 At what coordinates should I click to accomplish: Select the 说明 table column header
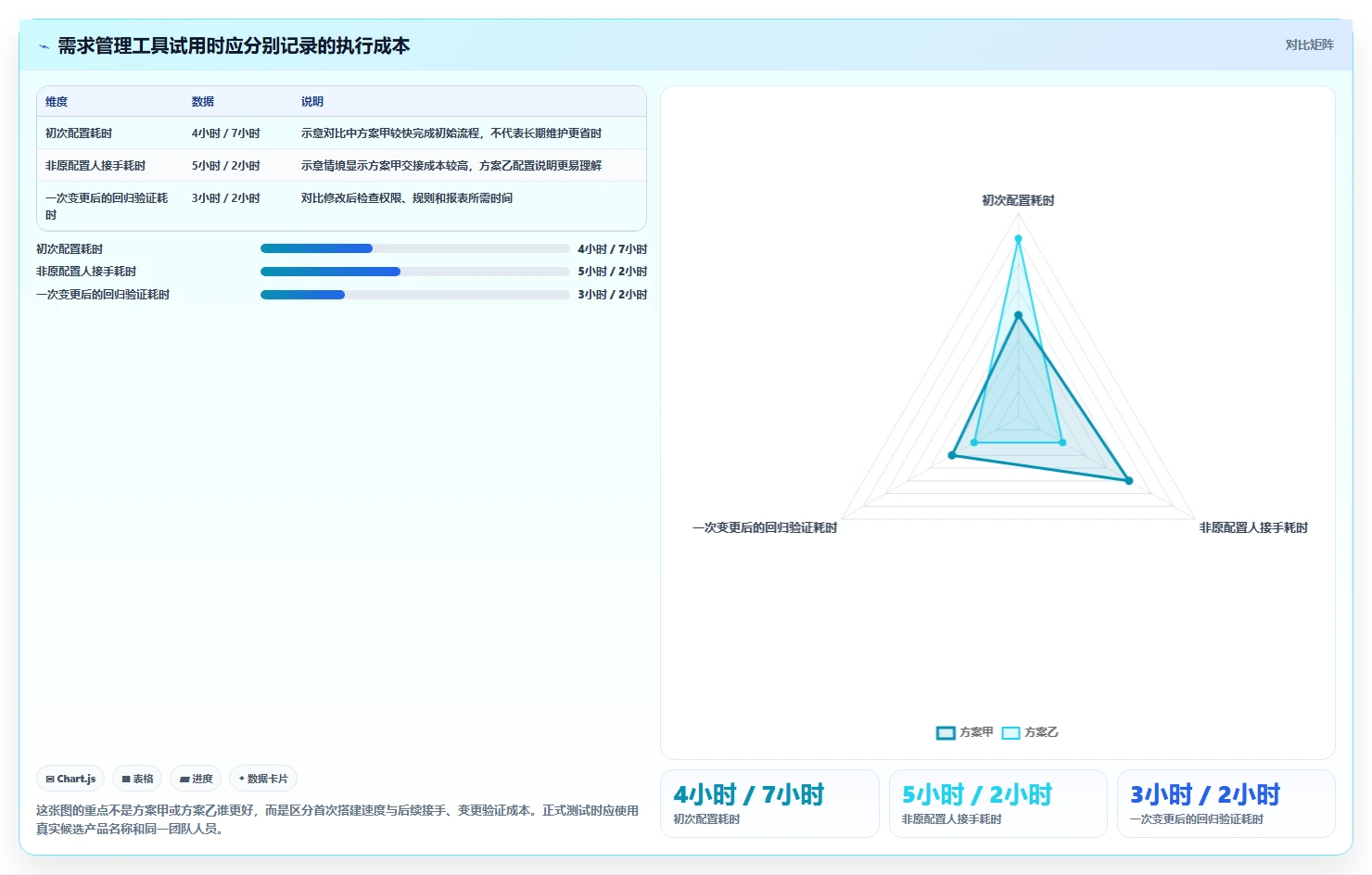click(x=312, y=102)
